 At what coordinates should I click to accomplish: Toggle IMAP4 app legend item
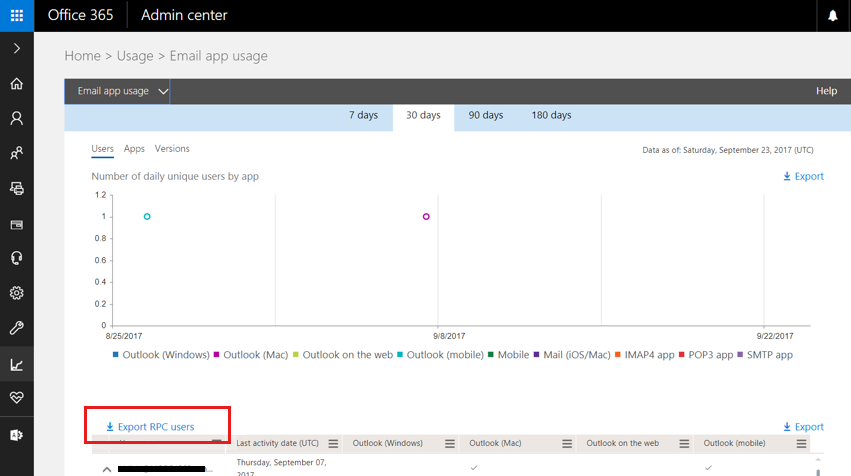click(645, 355)
